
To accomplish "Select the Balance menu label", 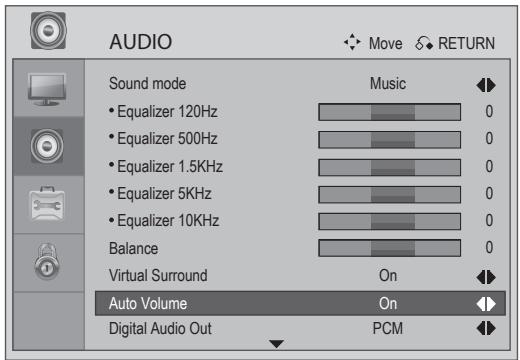I will pyautogui.click(x=133, y=248).
